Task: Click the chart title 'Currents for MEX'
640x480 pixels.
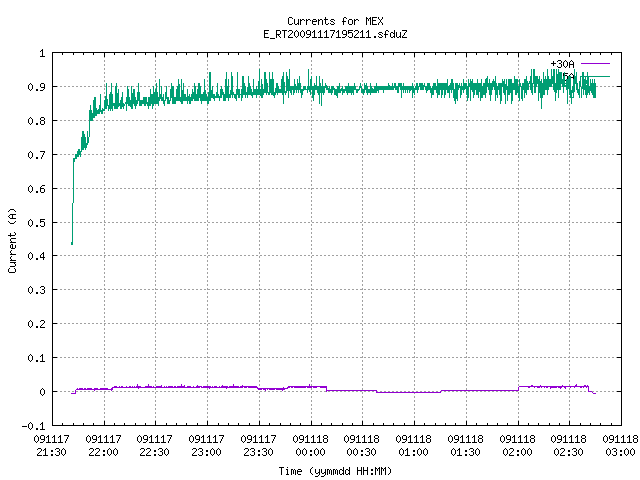Action: coord(335,21)
